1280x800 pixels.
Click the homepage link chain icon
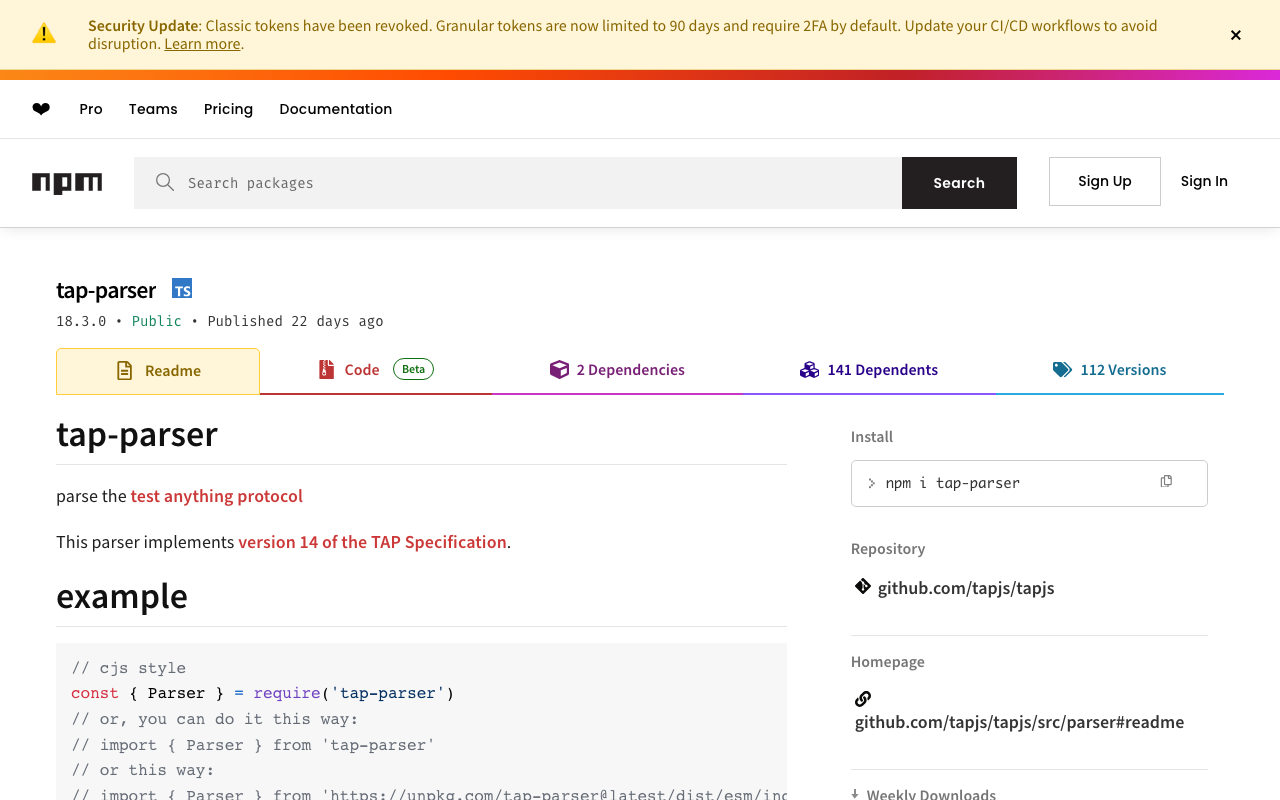(863, 698)
